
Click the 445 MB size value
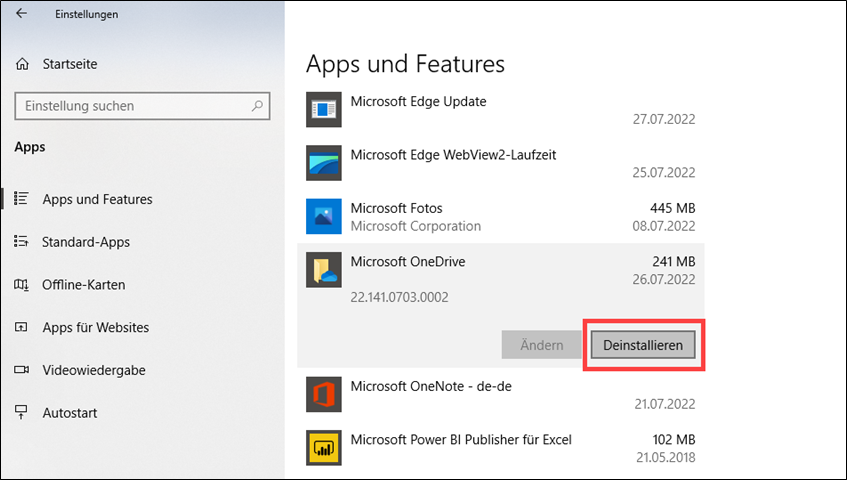click(673, 208)
